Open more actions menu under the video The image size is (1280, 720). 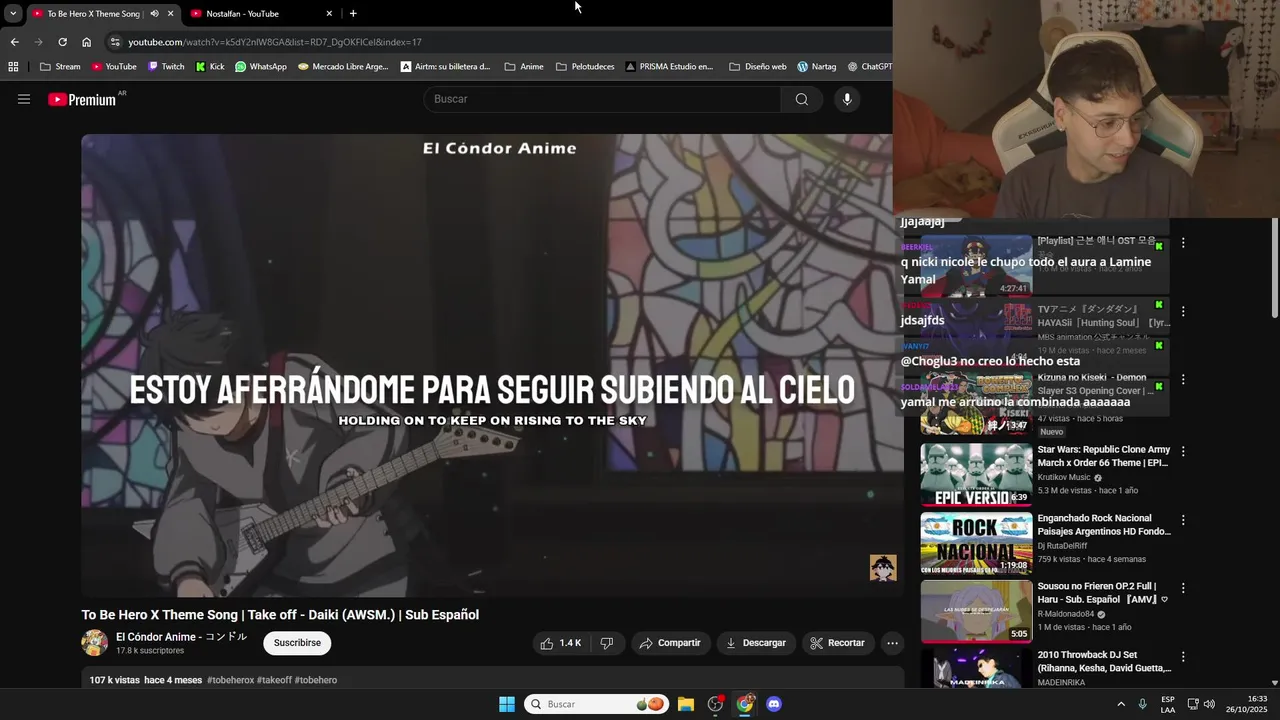coord(893,643)
